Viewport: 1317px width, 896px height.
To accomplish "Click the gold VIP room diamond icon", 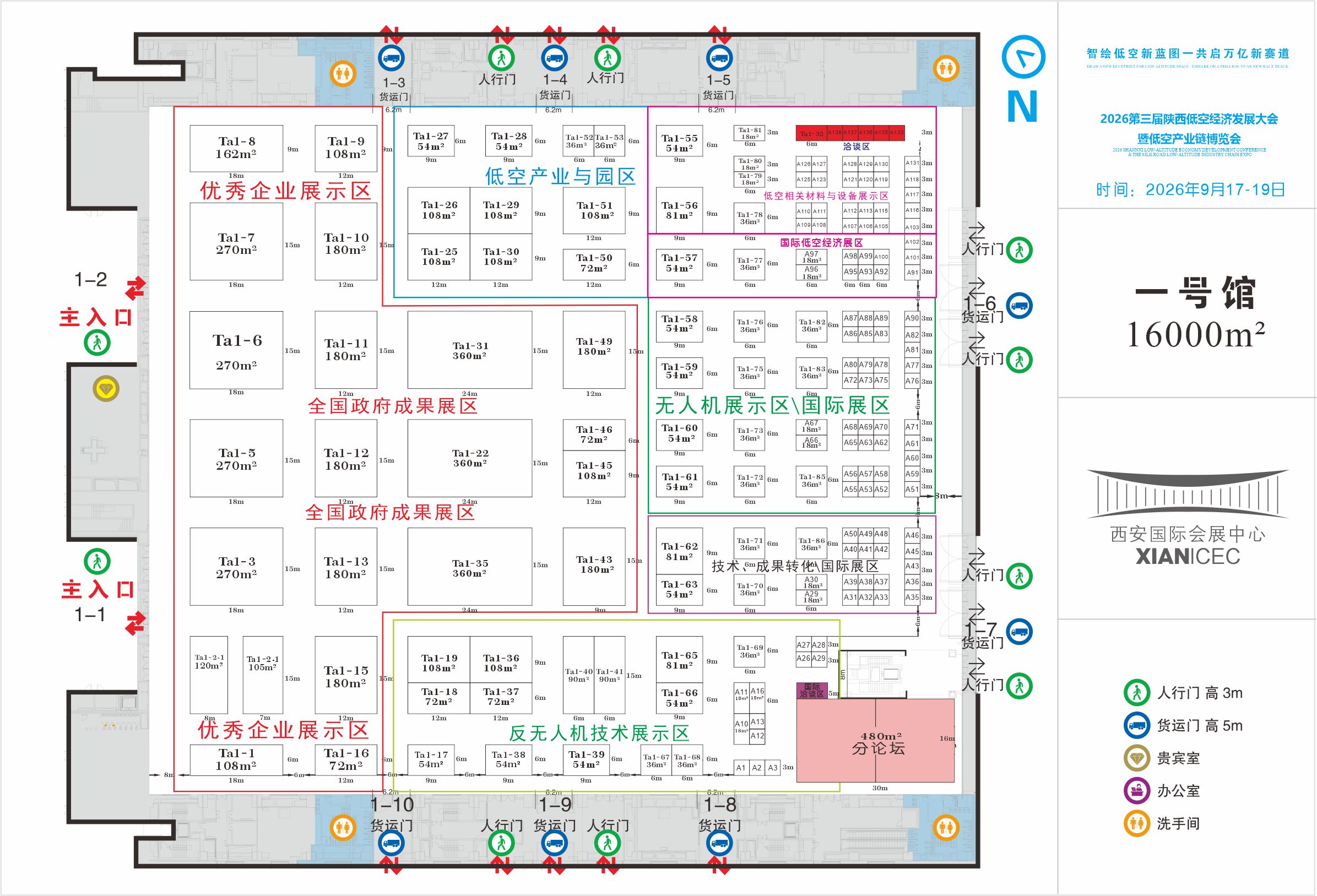I will click(x=106, y=389).
